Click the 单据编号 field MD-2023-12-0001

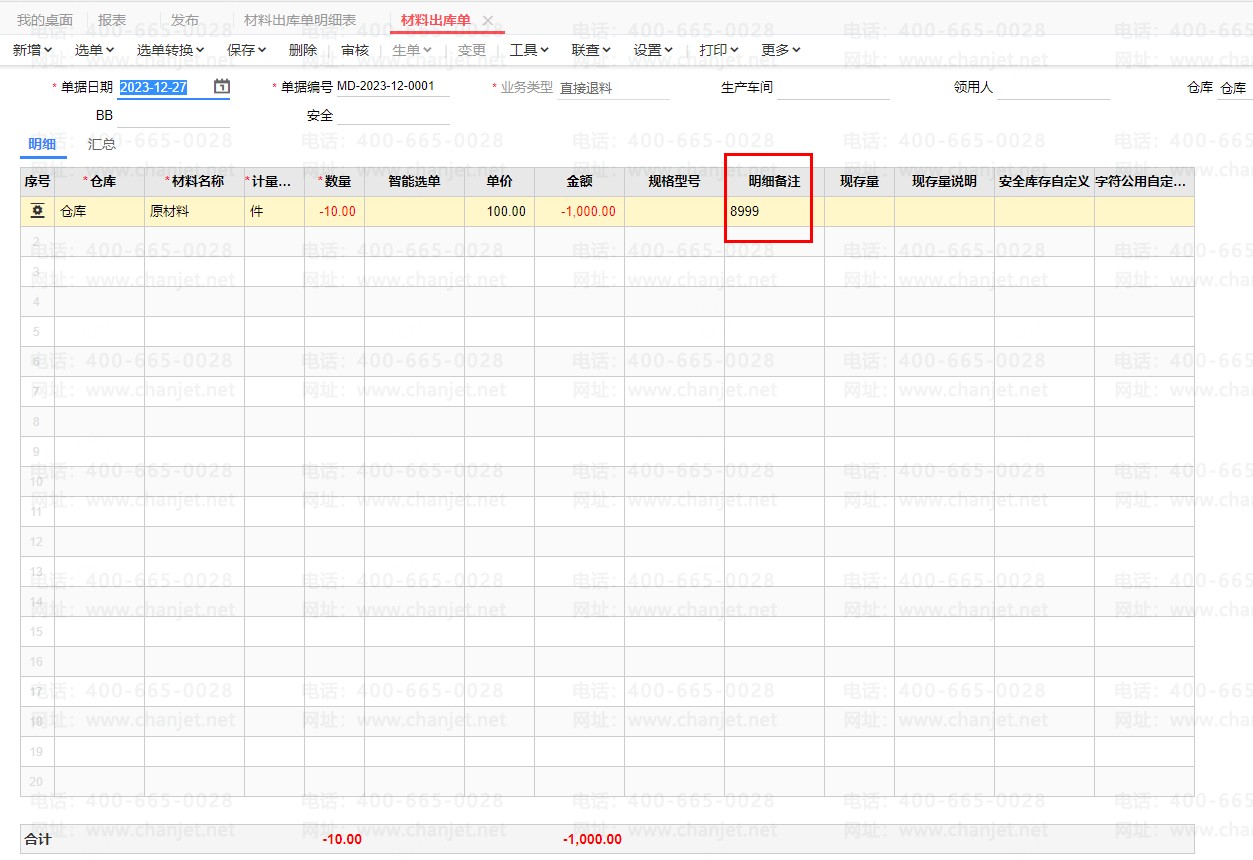pos(392,86)
